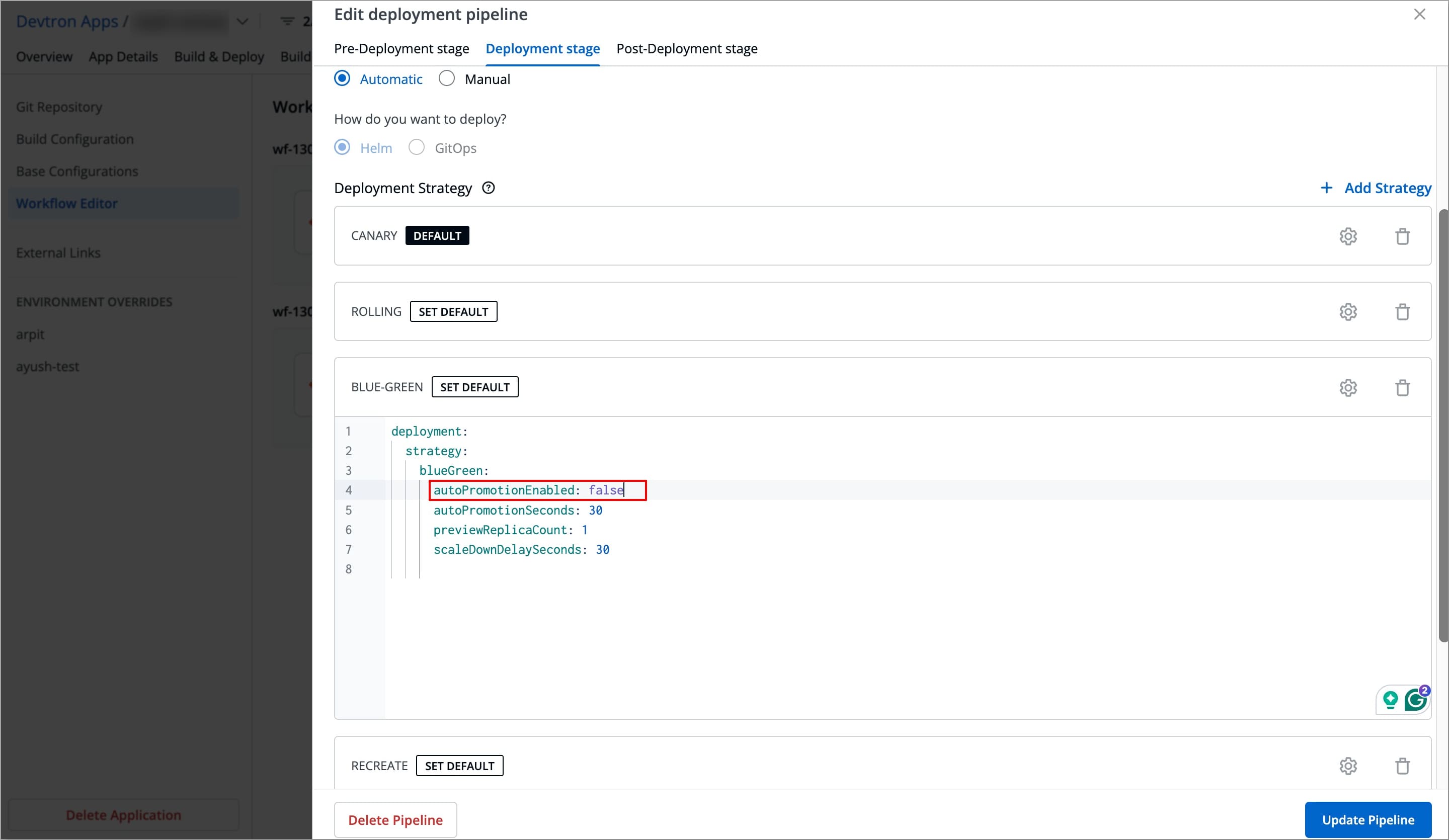Open RECREATE strategy settings gear

pyautogui.click(x=1348, y=766)
